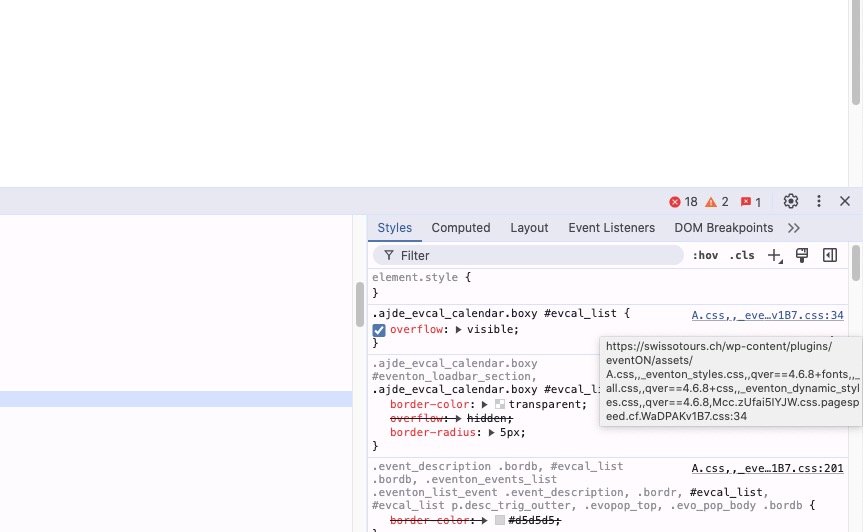Viewport: 863px width, 532px height.
Task: Click the .ajde_evcal_calendar.boxy #evcal_list selector
Action: 494,314
